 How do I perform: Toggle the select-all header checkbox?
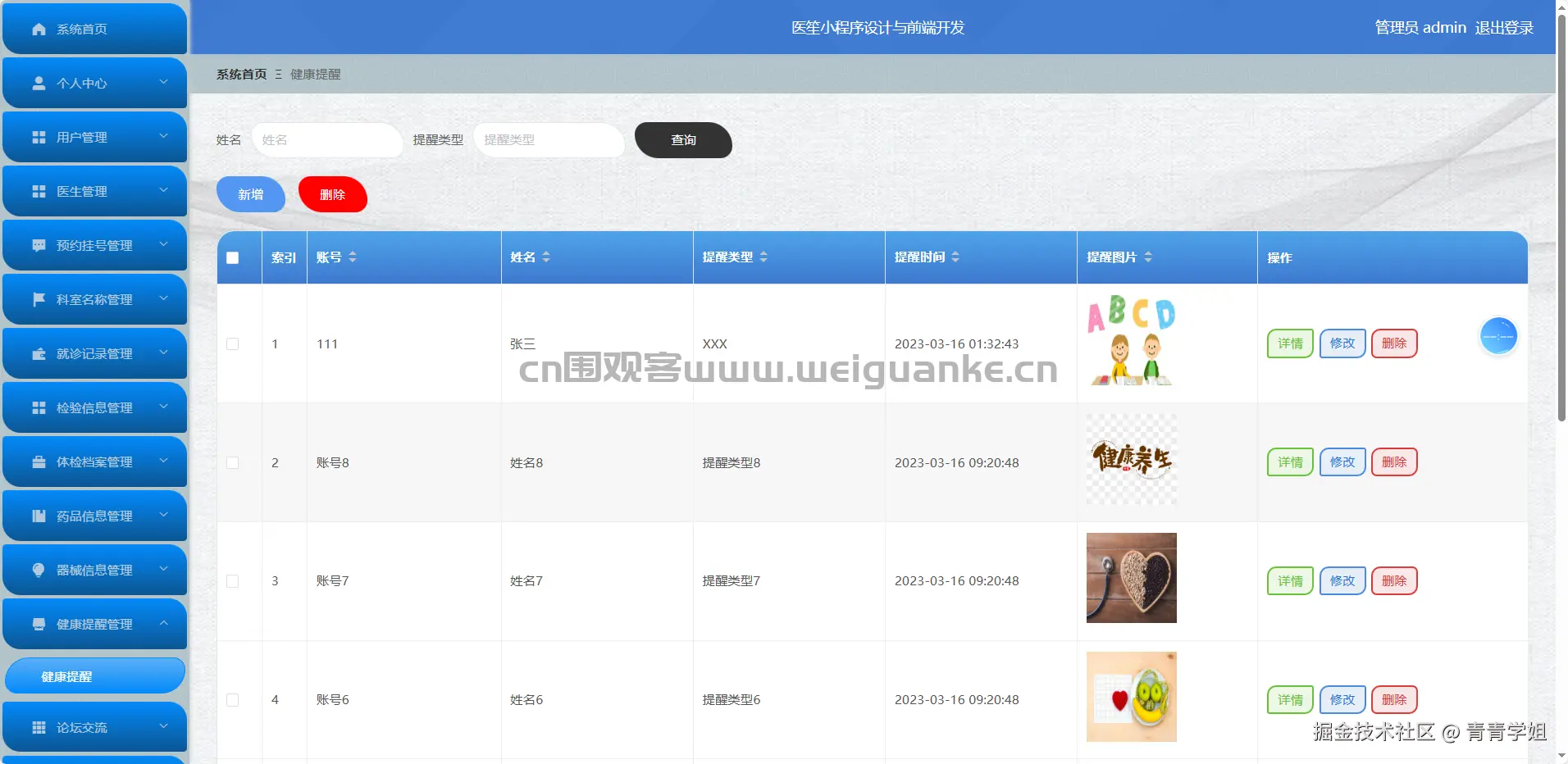coord(233,258)
